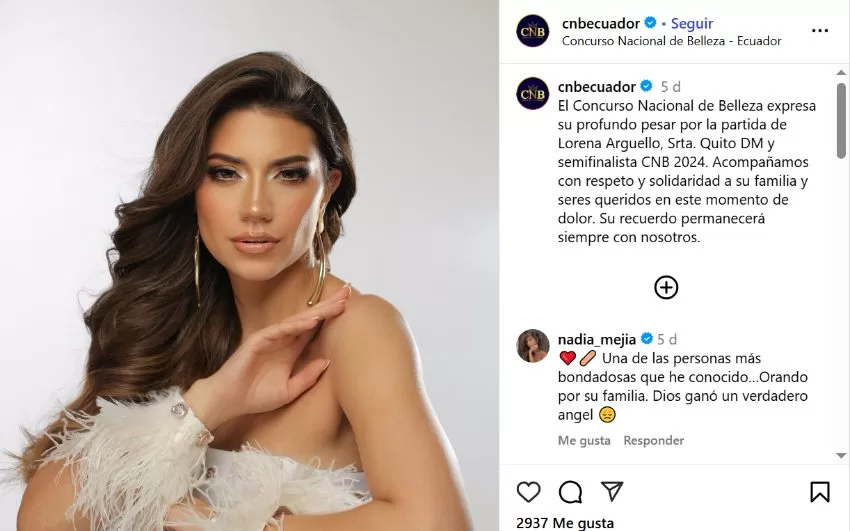Like the post with the heart icon

[x=529, y=492]
